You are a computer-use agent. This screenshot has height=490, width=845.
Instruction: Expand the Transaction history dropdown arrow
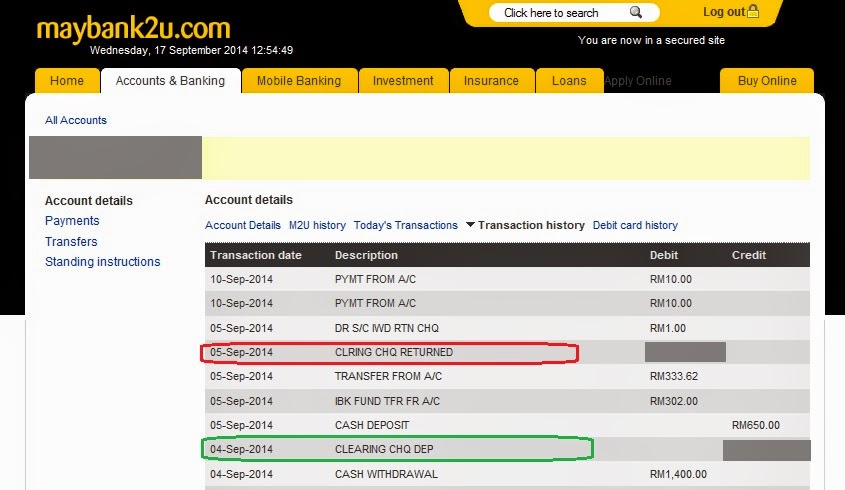pyautogui.click(x=470, y=224)
